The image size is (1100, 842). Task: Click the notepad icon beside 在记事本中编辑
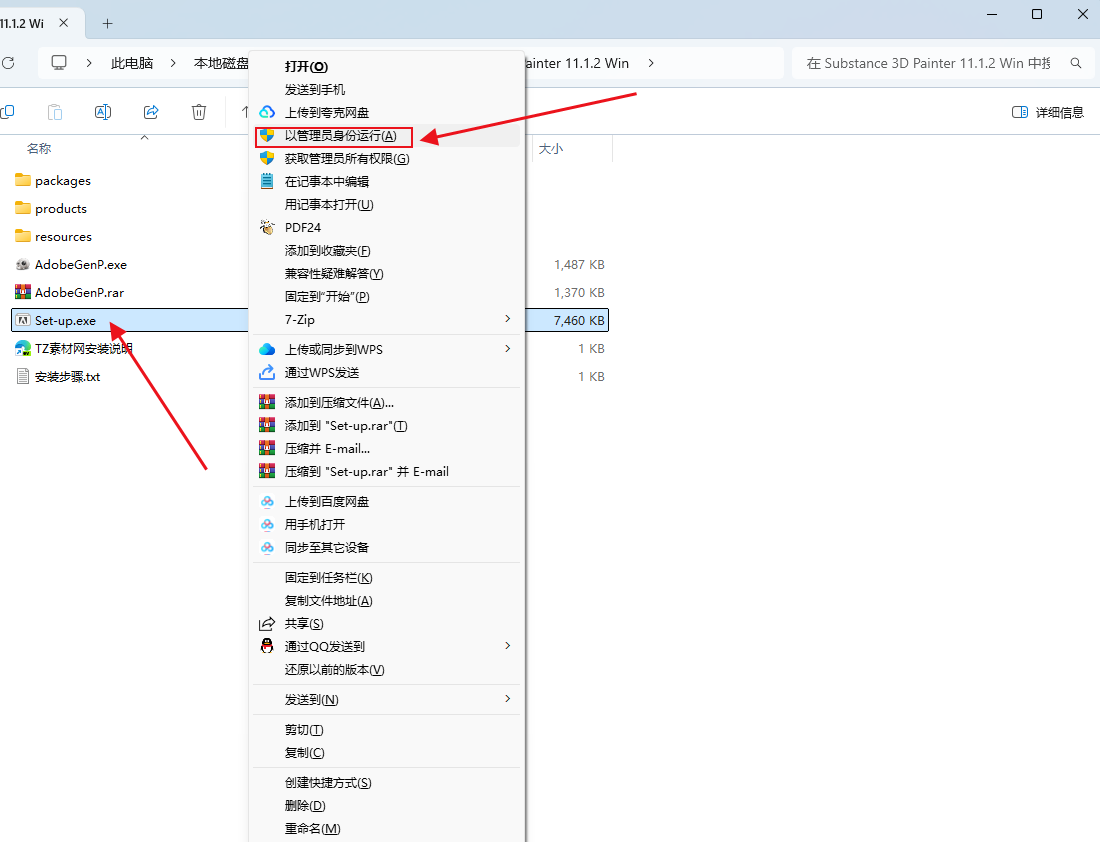tap(267, 181)
